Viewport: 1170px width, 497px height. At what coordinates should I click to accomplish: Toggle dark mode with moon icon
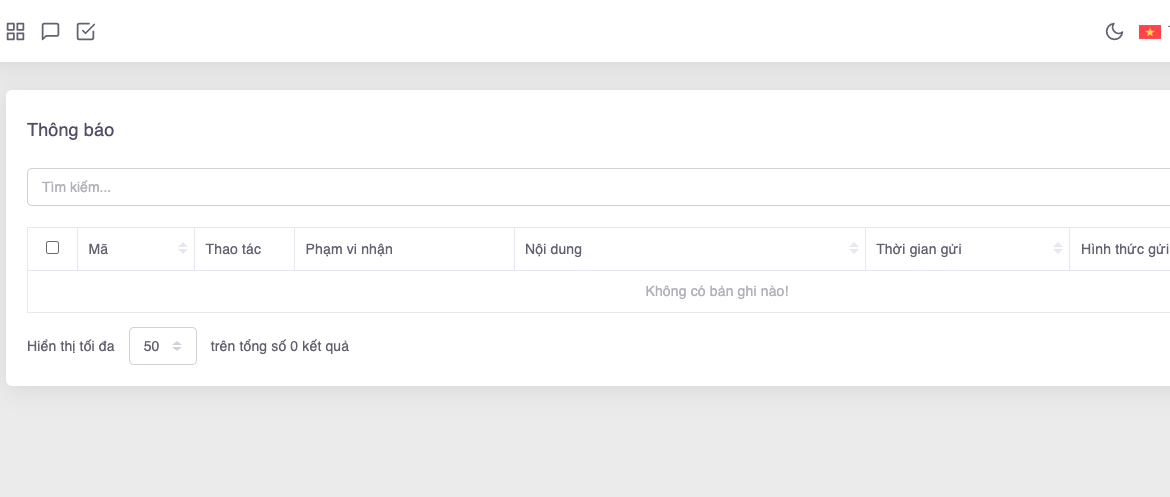[1114, 32]
